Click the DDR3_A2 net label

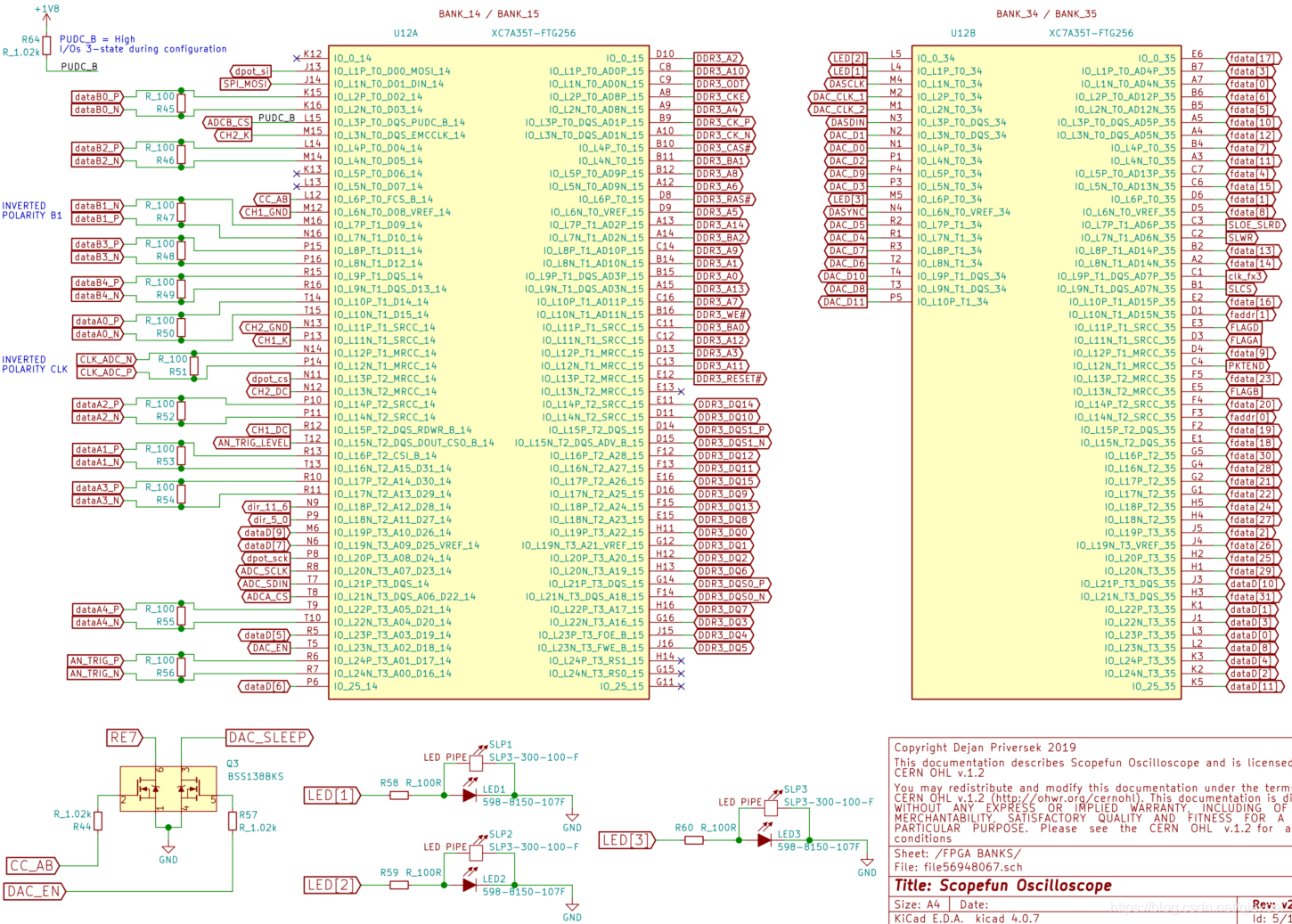718,58
